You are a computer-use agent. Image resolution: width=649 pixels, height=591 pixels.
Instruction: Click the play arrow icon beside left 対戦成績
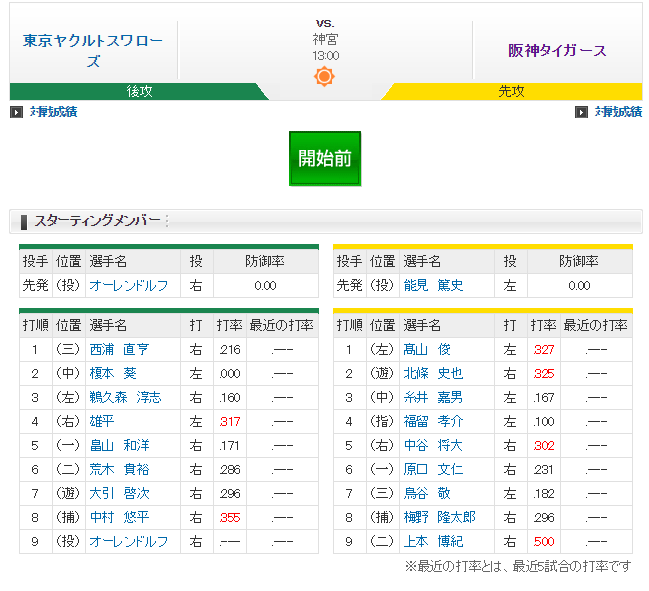tap(16, 112)
